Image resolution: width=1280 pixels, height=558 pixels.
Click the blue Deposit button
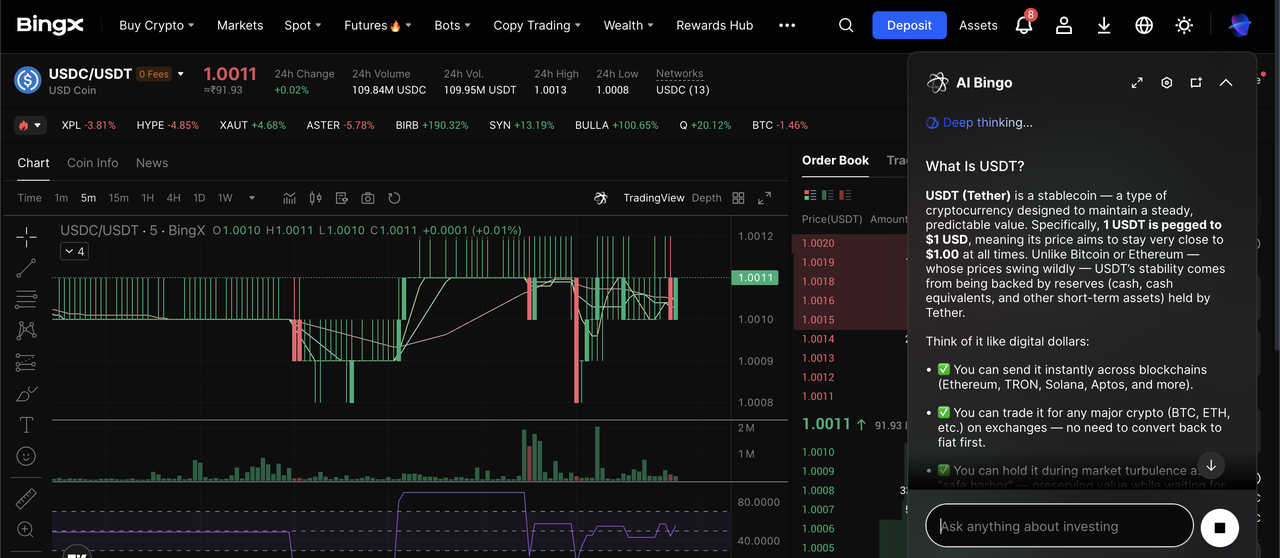click(x=909, y=25)
